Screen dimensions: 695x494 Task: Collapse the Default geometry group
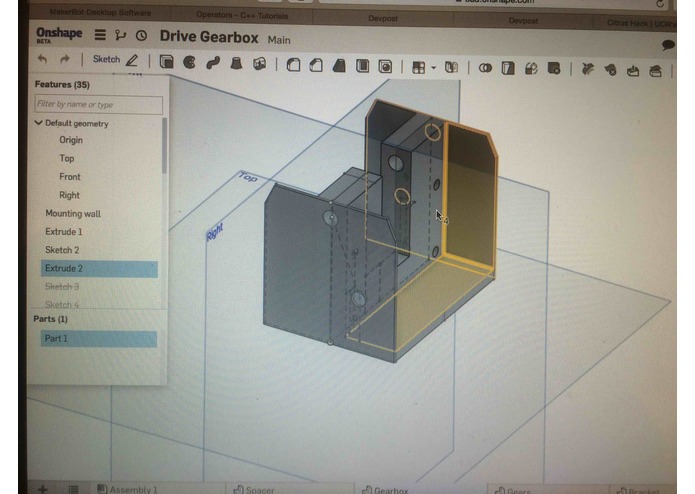(39, 123)
